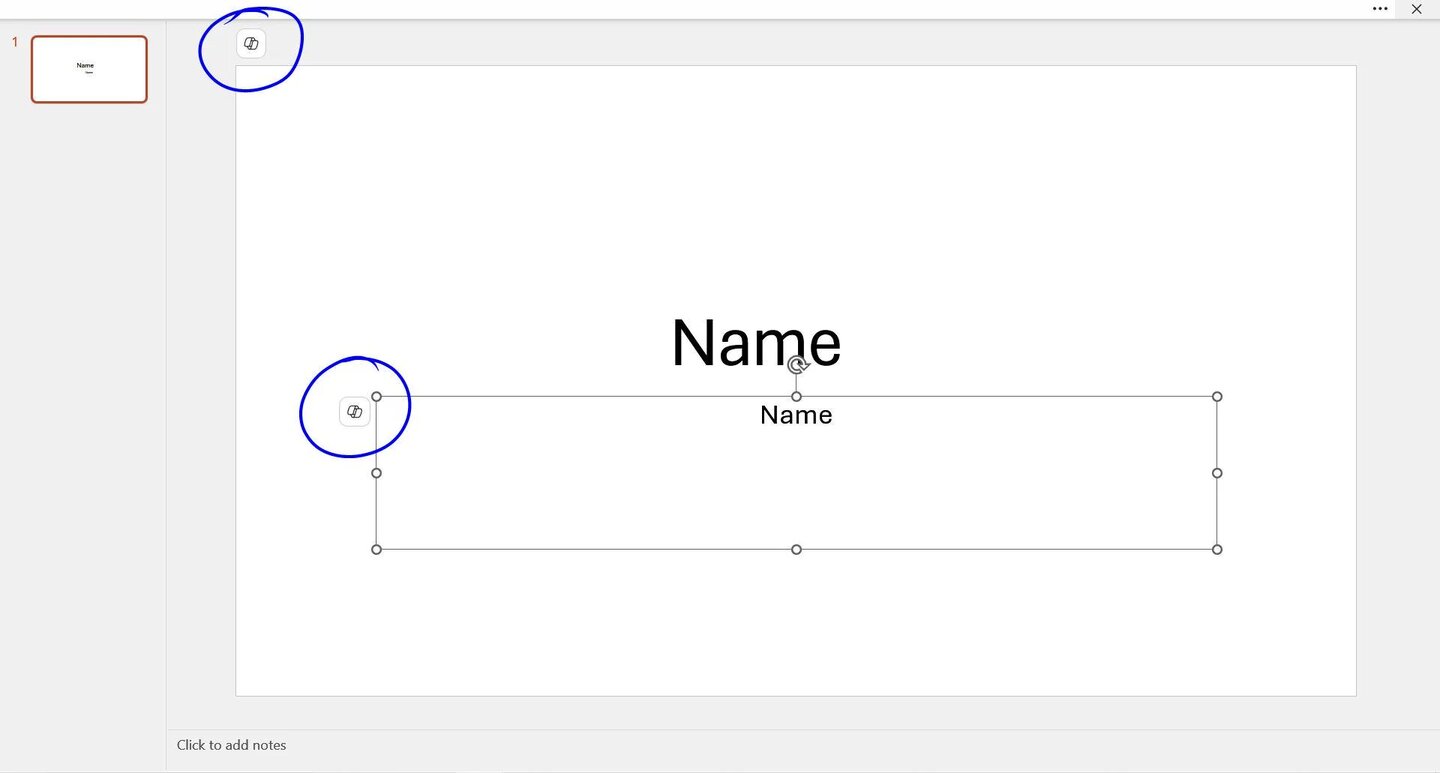
Task: Open Copilot button beside the subtitle text box
Action: tap(354, 411)
